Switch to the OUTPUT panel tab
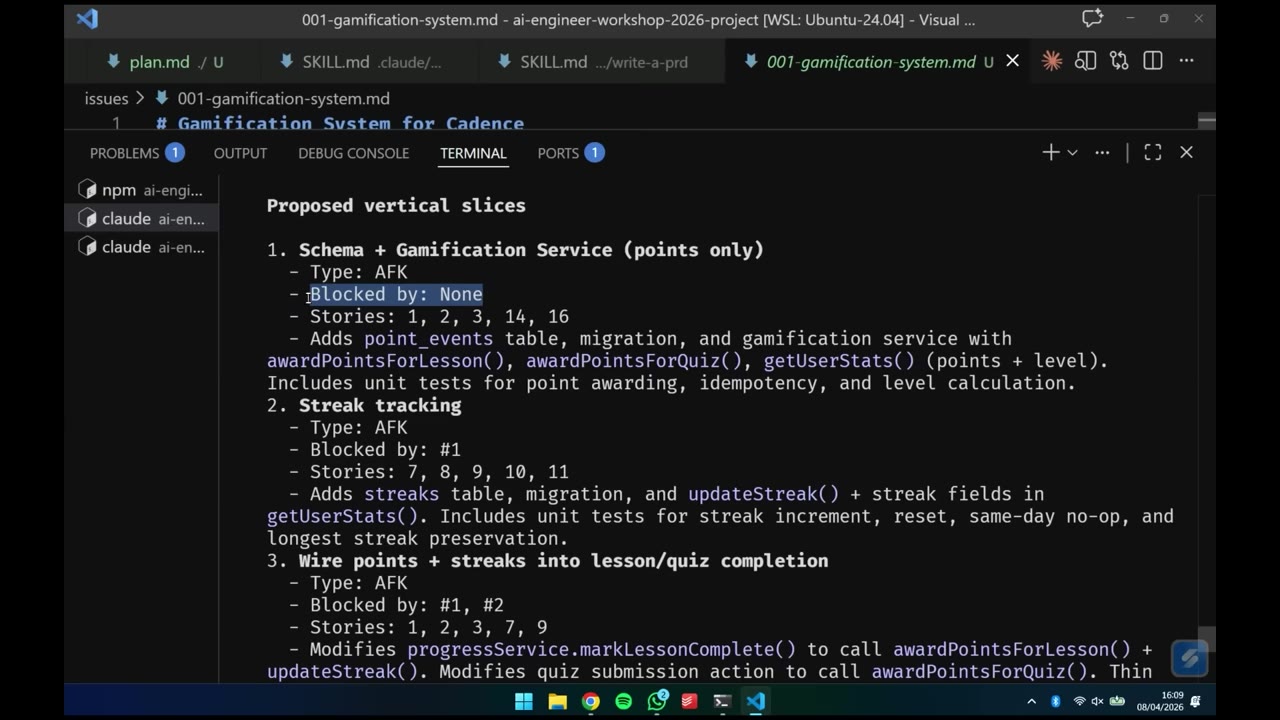Screen dimensions: 1280x720 pos(240,153)
